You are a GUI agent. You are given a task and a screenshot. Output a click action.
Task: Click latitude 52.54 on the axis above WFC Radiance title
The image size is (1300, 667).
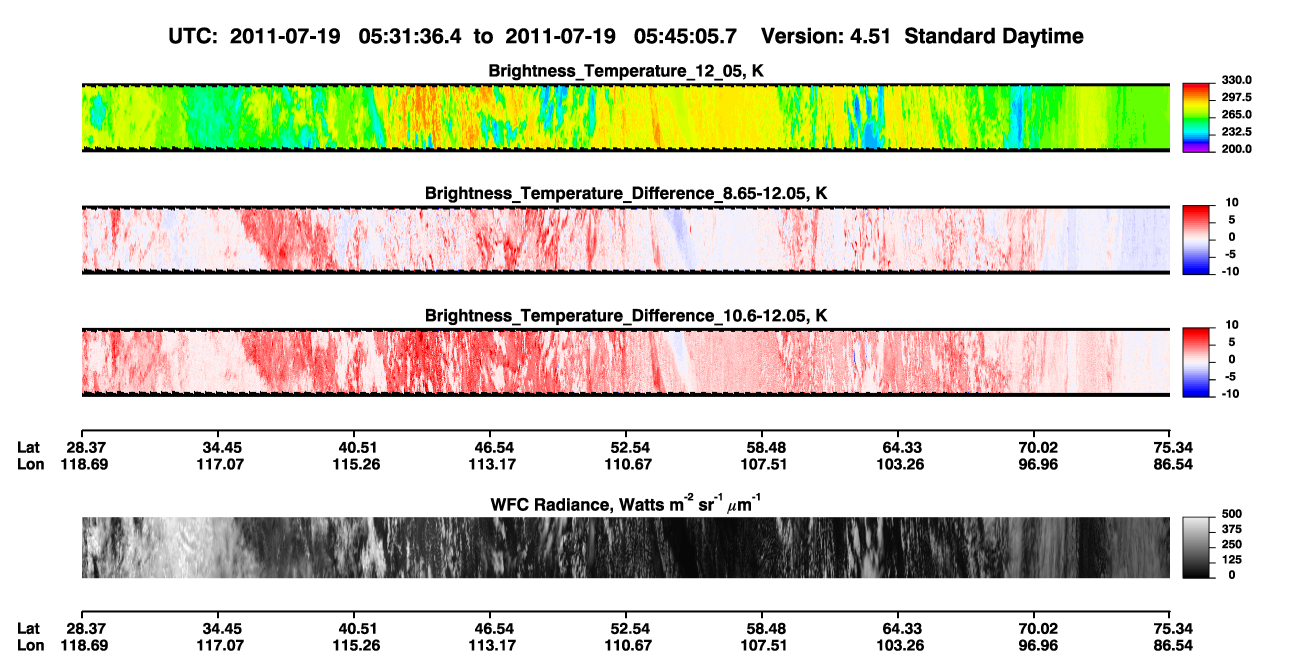(x=631, y=447)
